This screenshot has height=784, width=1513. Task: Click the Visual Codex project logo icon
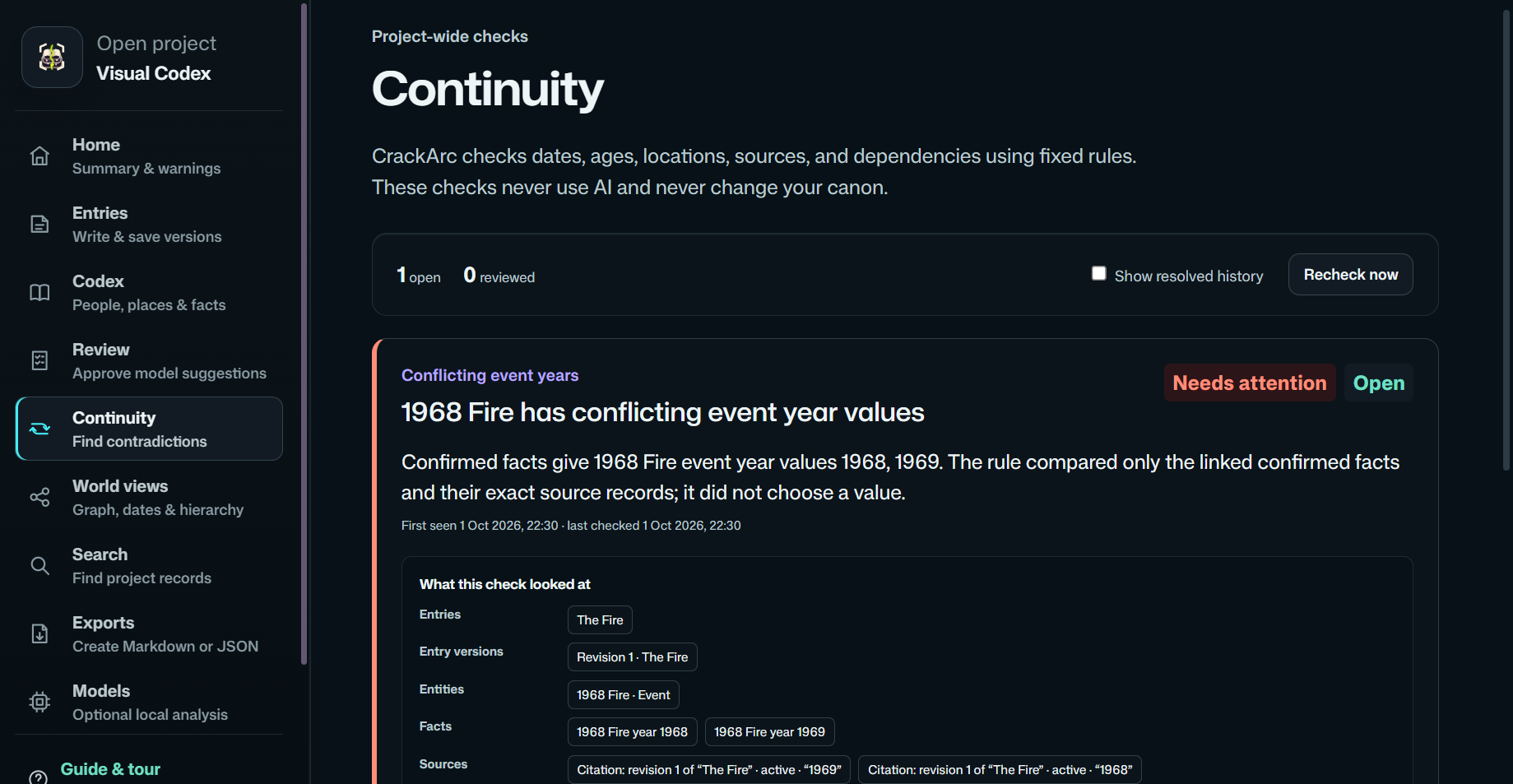tap(52, 58)
